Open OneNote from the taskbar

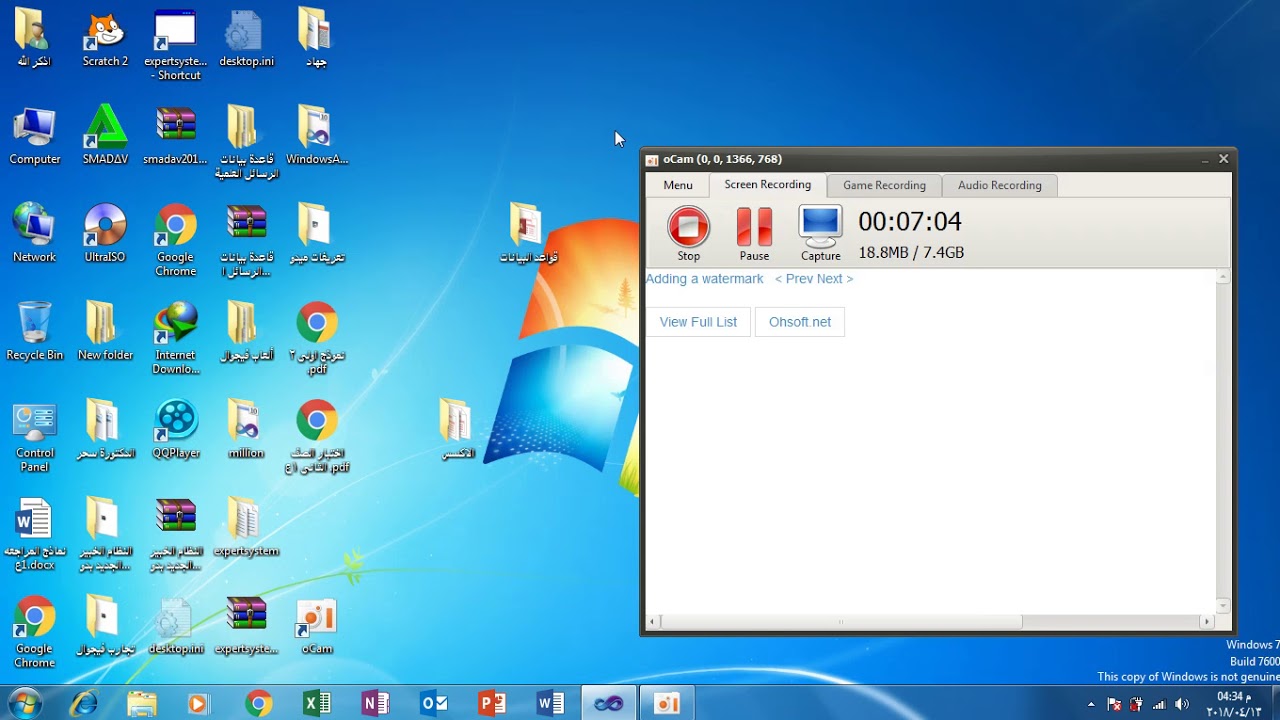(x=375, y=703)
